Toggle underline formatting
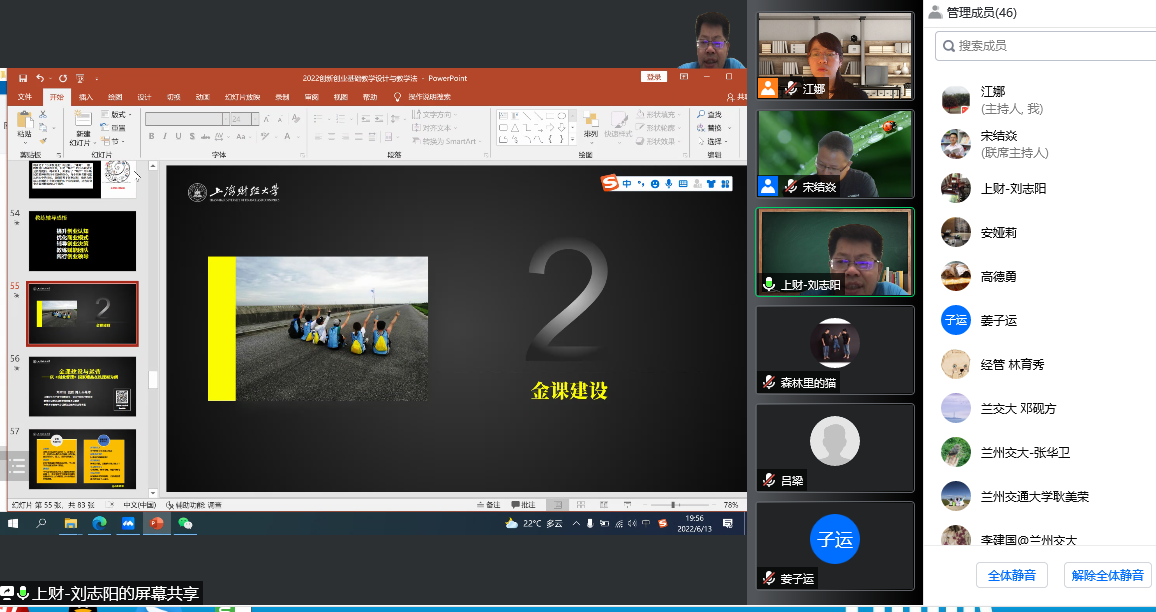The image size is (1156, 612). point(178,134)
